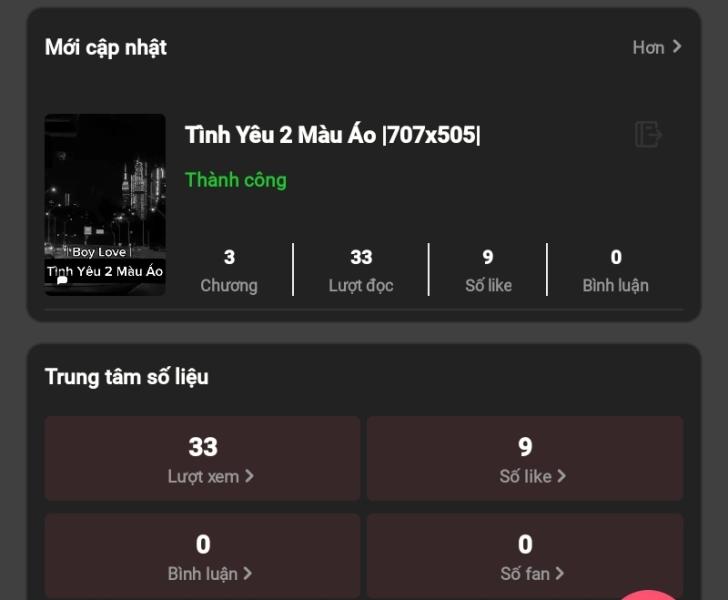Click the export icon beside the story title
This screenshot has width=728, height=600.
[x=648, y=134]
